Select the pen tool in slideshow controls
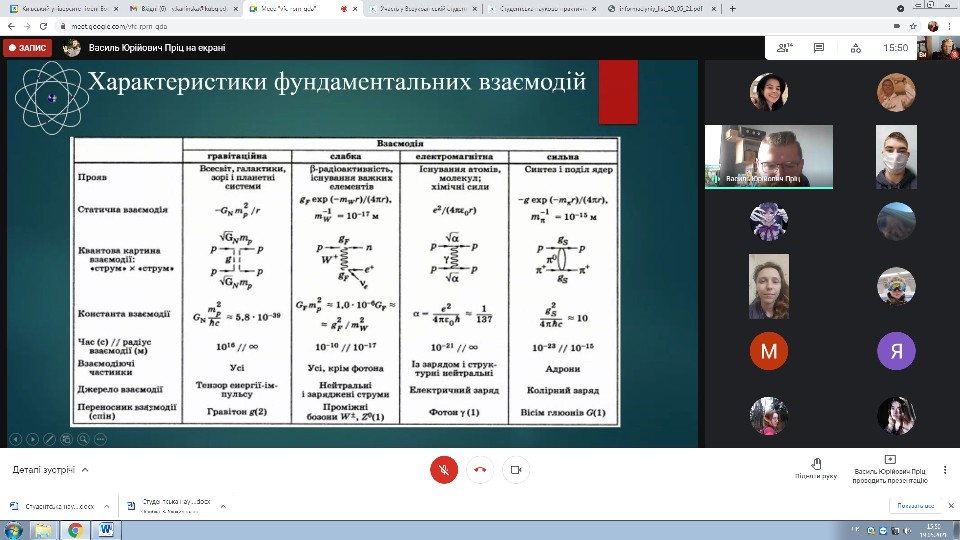Image resolution: width=960 pixels, height=540 pixels. pyautogui.click(x=48, y=439)
